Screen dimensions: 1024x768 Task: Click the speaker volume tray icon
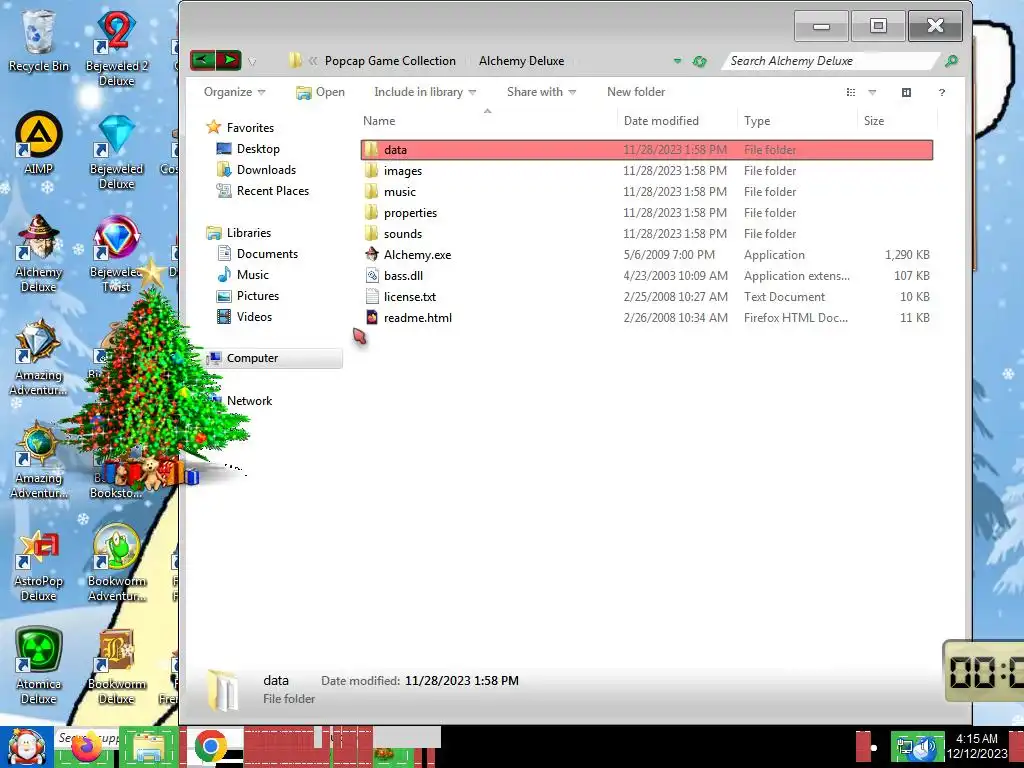(x=925, y=748)
